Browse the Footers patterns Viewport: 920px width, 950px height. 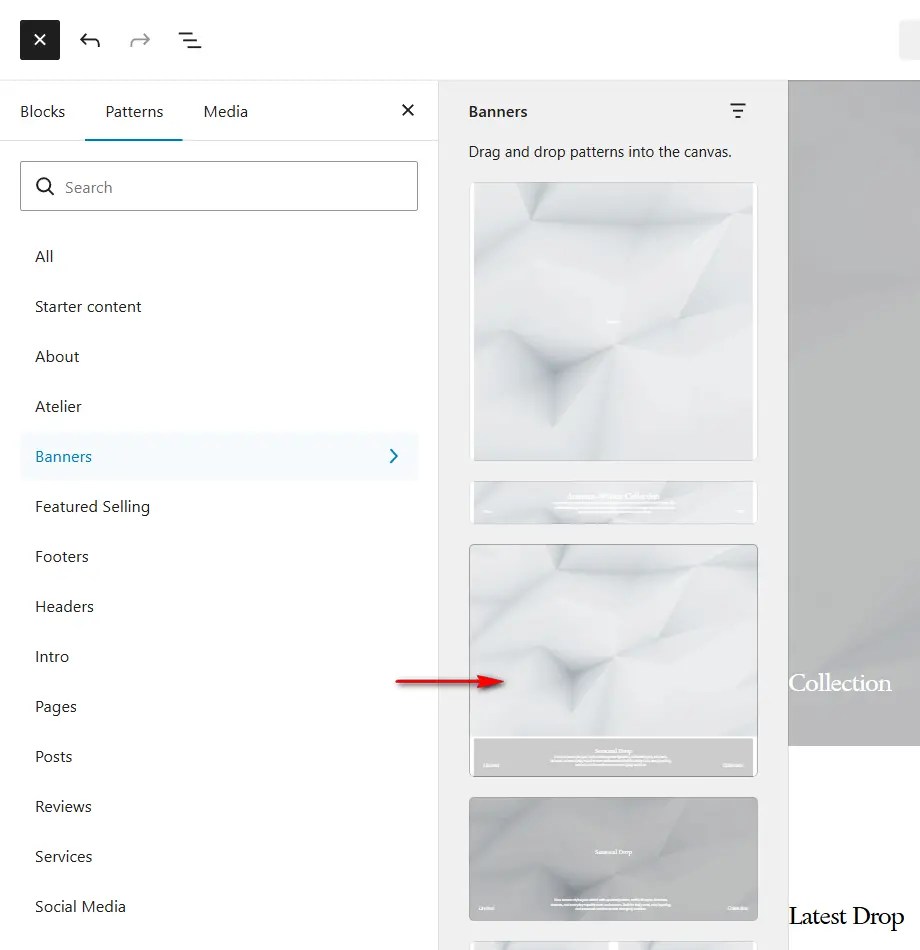click(219, 556)
